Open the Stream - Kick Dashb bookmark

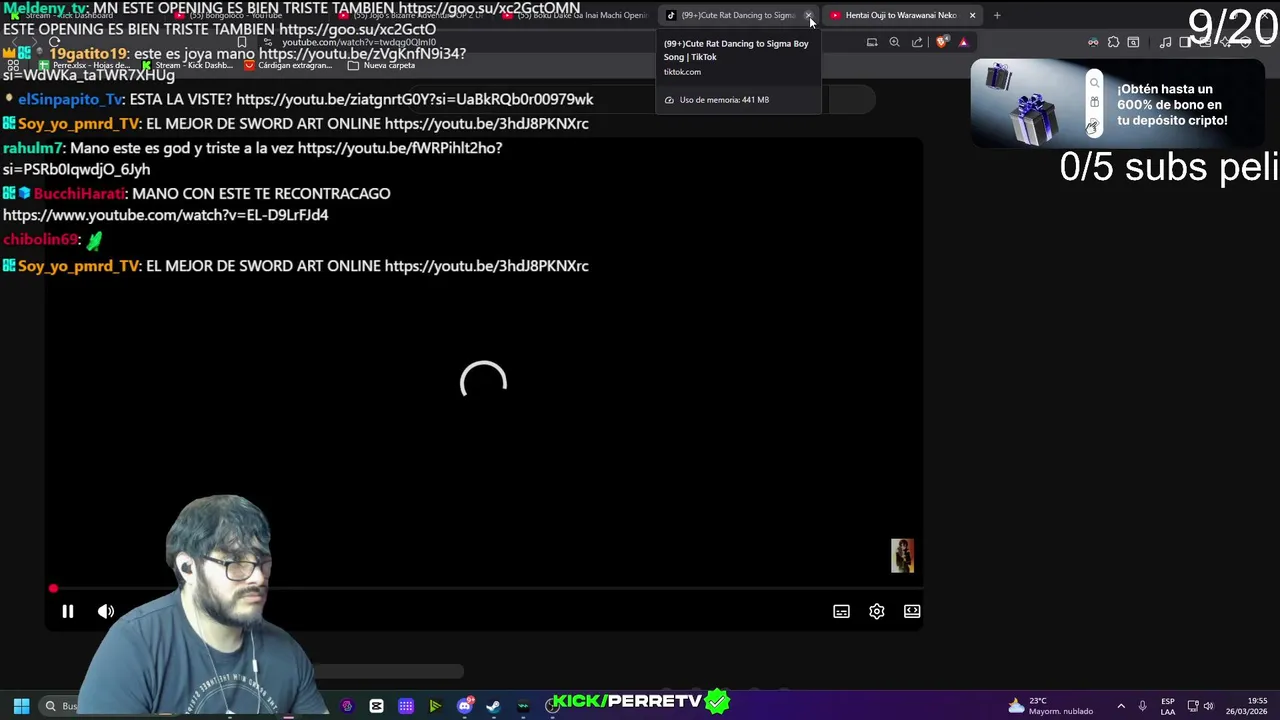point(186,65)
